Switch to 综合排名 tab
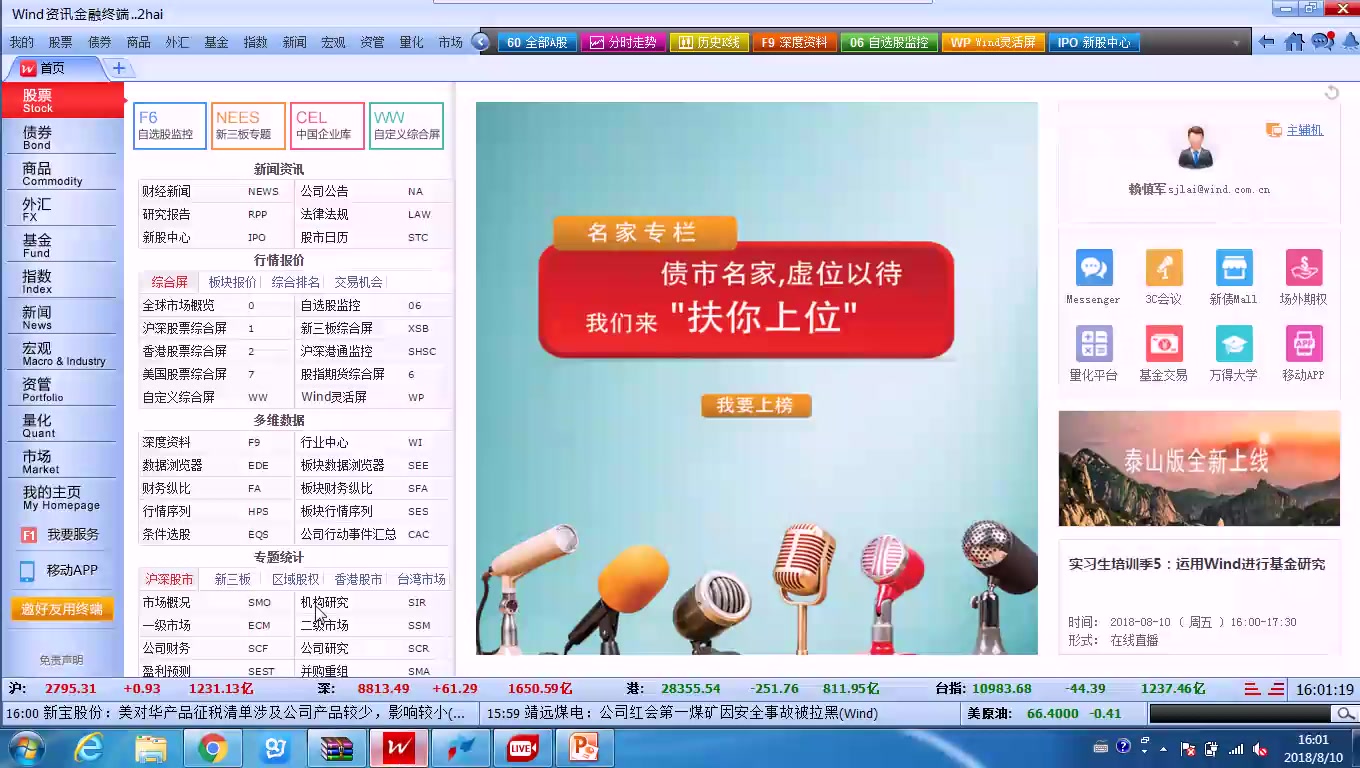This screenshot has width=1360, height=768. coord(296,282)
